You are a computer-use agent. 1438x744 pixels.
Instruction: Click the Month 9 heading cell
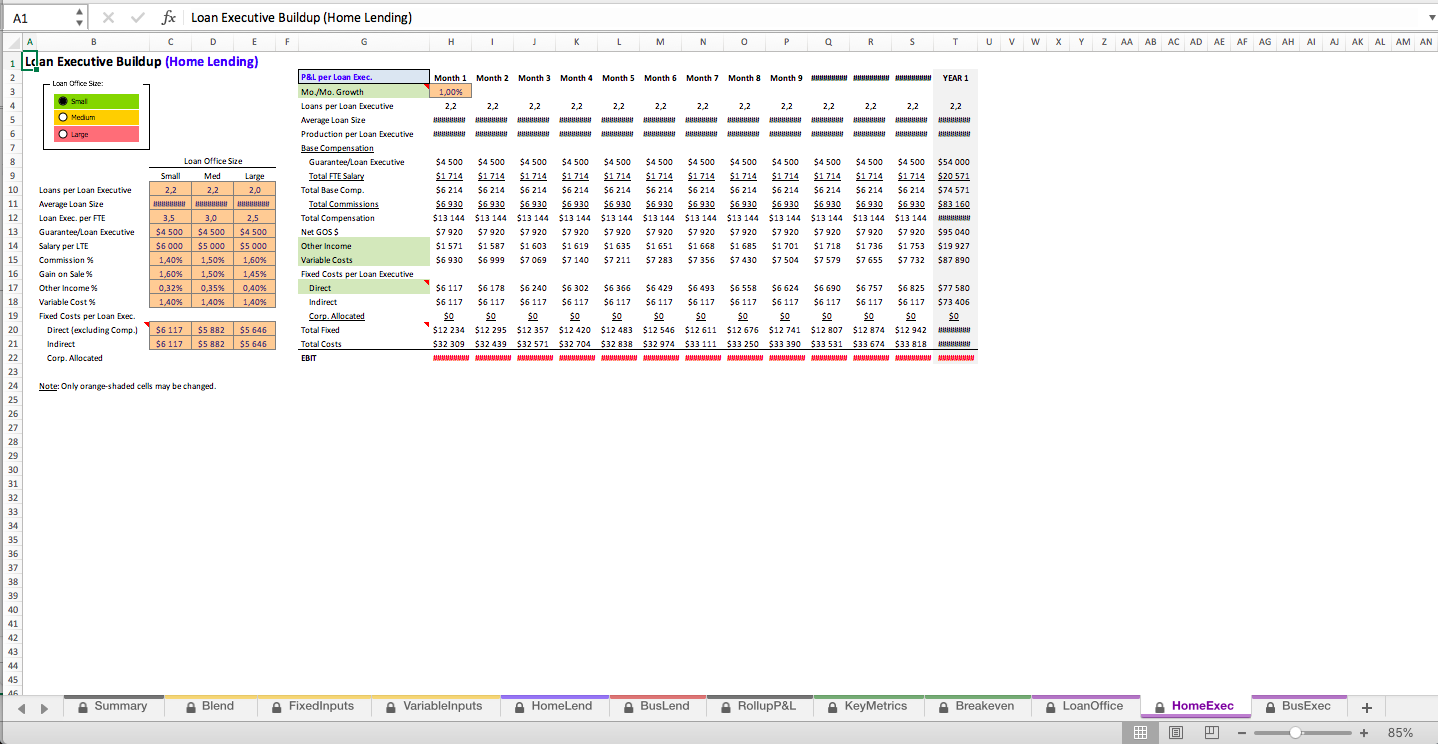[785, 77]
